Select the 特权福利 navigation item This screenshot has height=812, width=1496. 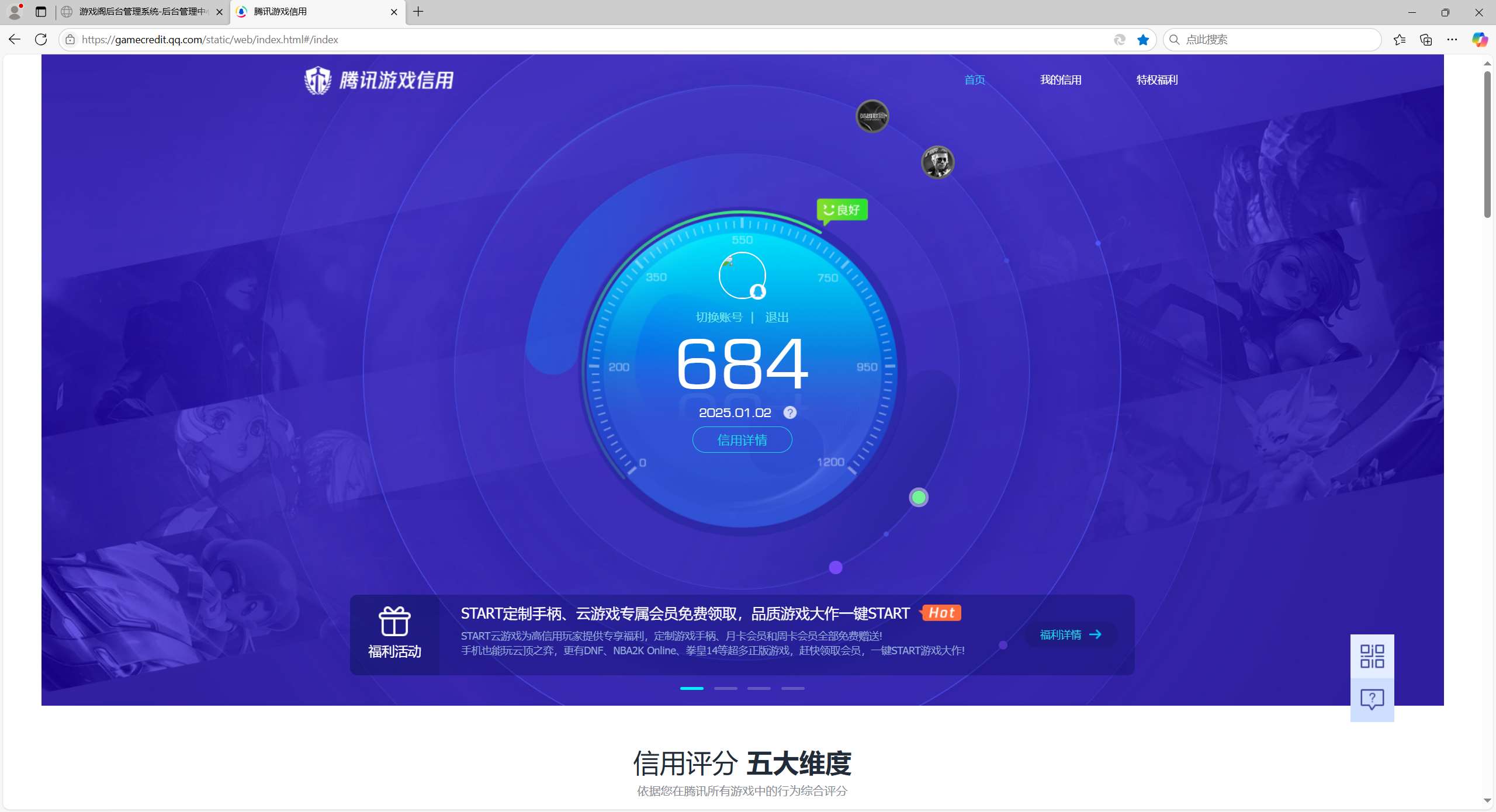[1156, 80]
